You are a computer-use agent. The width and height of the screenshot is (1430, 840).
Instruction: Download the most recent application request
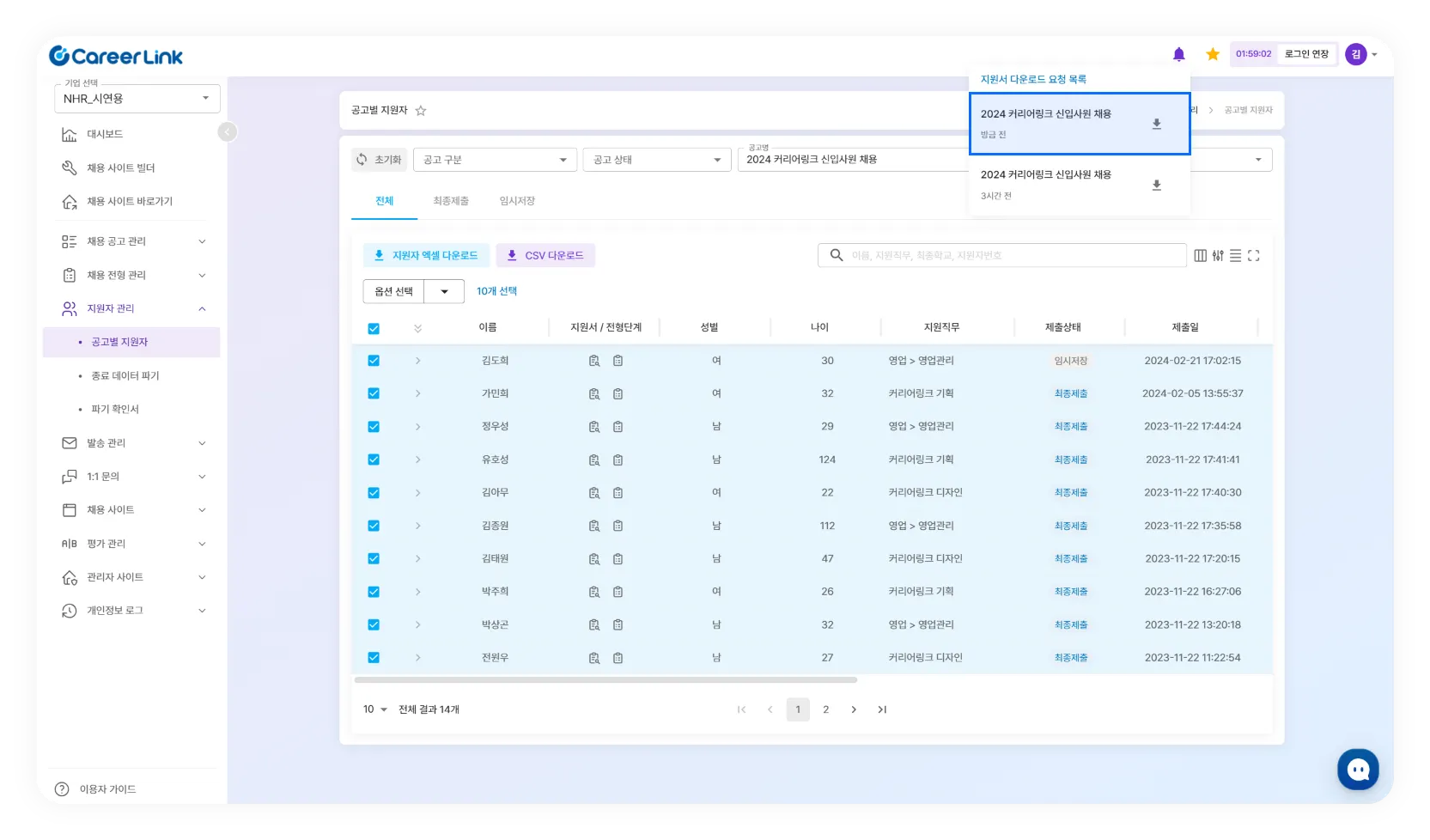(x=1156, y=125)
